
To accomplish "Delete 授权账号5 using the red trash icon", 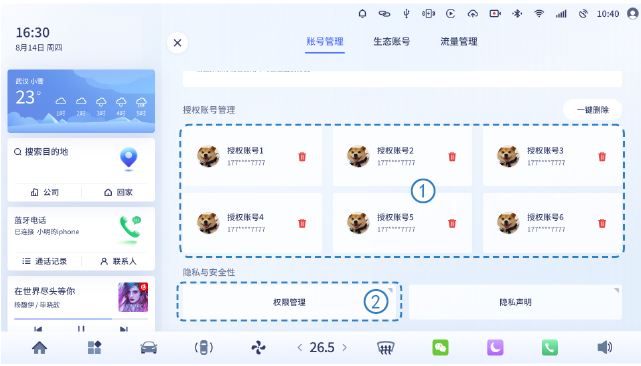I will (452, 223).
